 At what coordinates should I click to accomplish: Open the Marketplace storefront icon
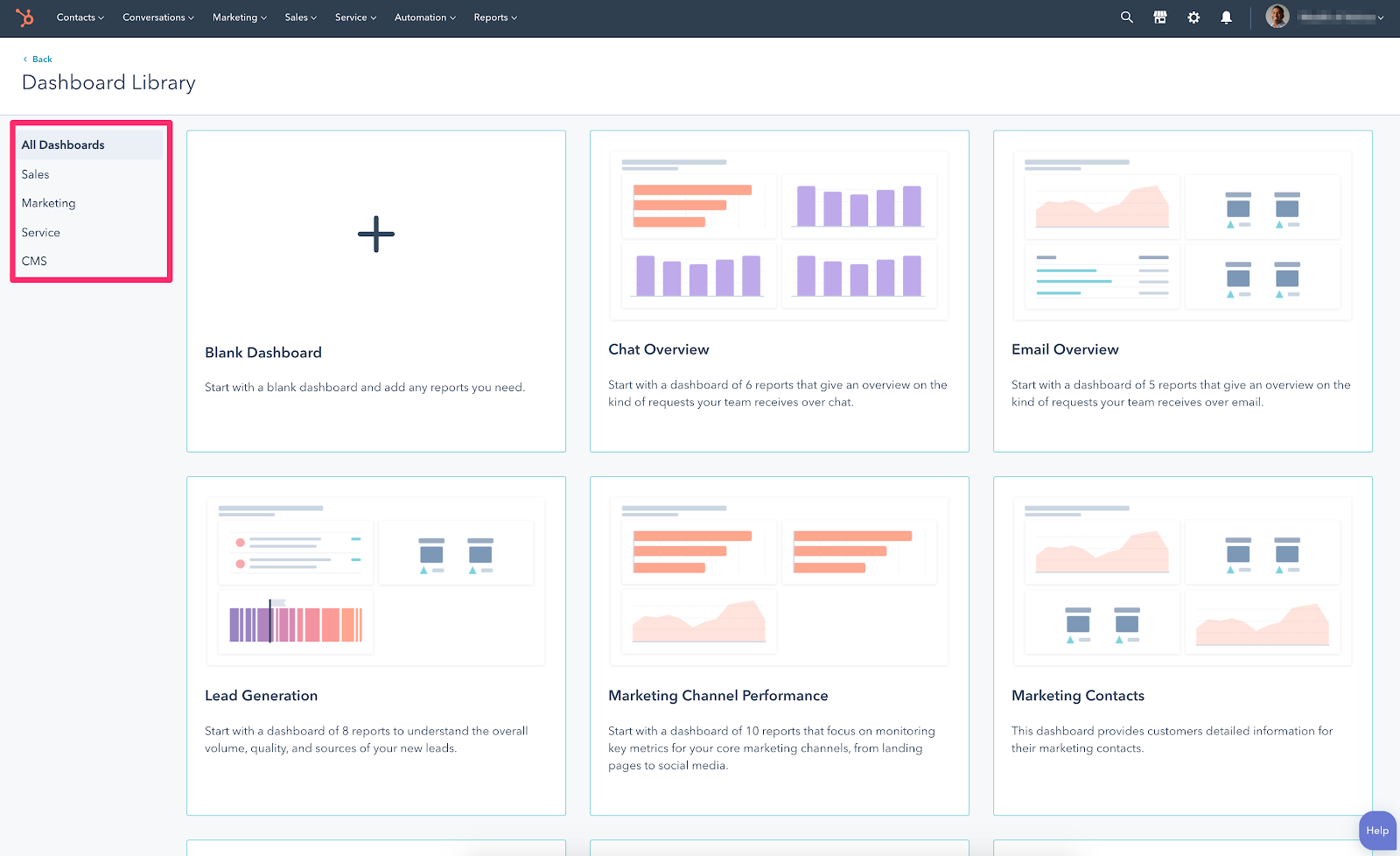[x=1159, y=18]
